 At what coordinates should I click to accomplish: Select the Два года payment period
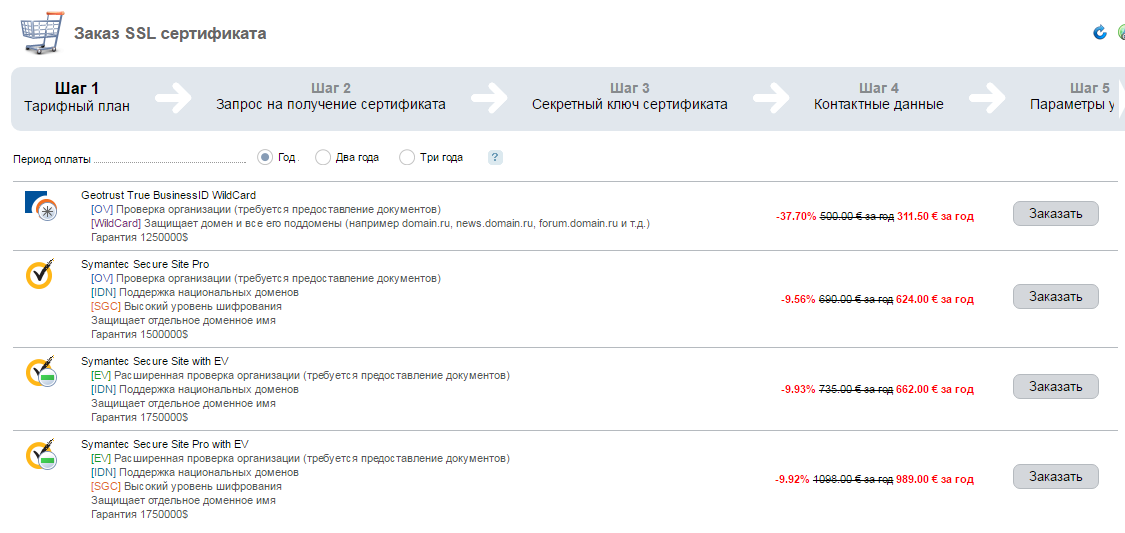tap(323, 157)
